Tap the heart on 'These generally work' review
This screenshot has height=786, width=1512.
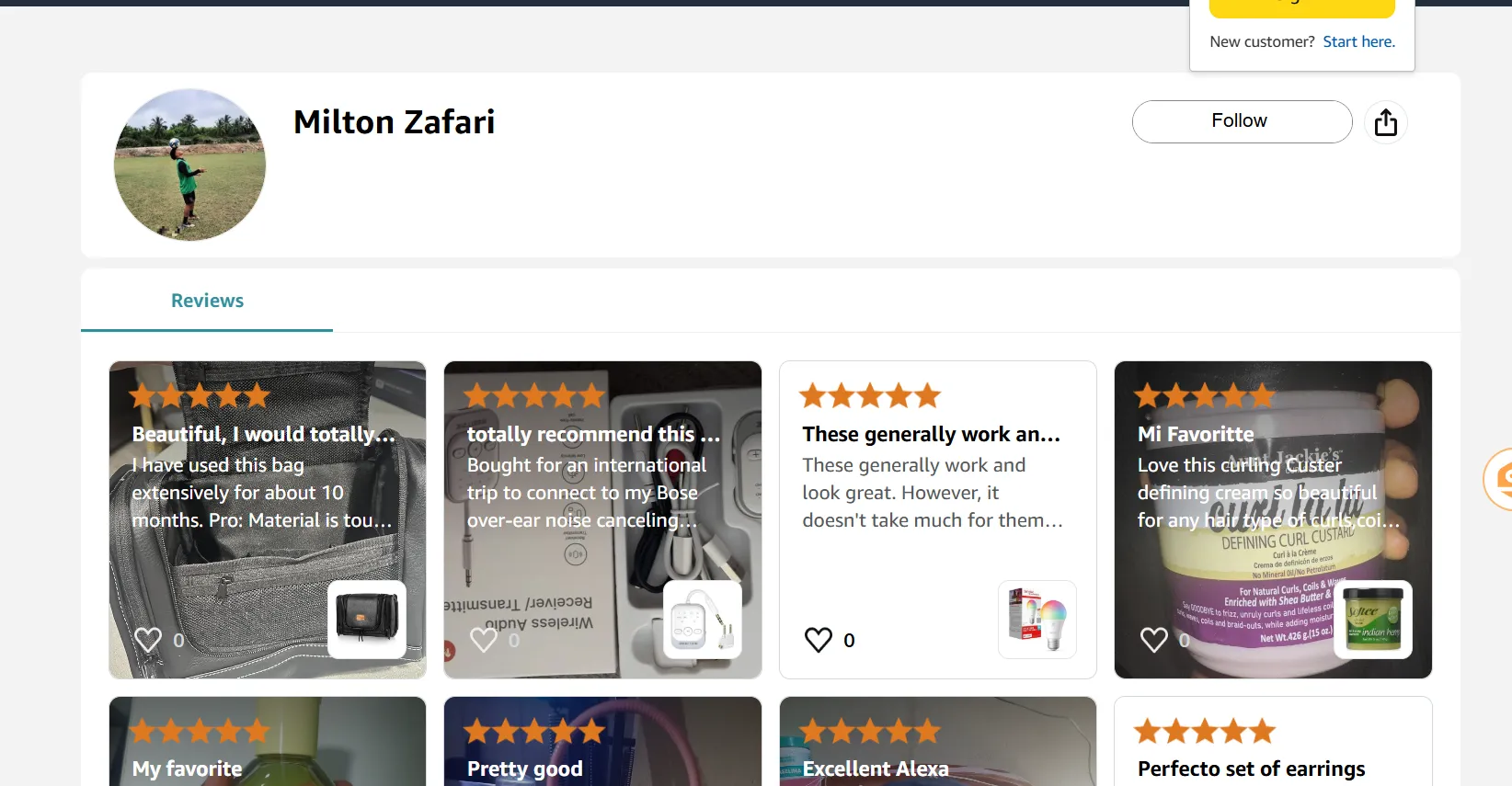coord(819,639)
